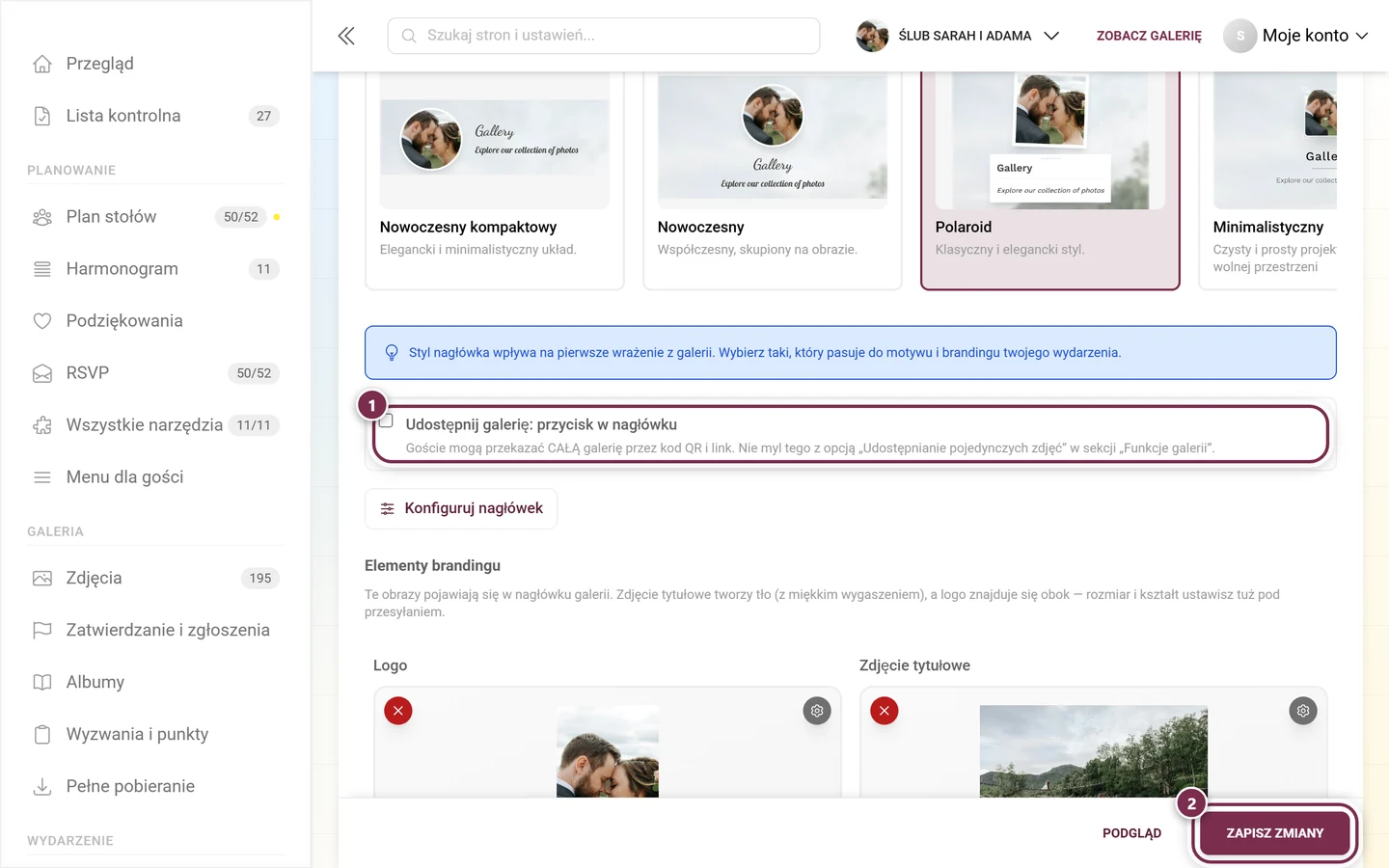Open title photo settings gear icon
Image resolution: width=1389 pixels, height=868 pixels.
click(x=1303, y=711)
